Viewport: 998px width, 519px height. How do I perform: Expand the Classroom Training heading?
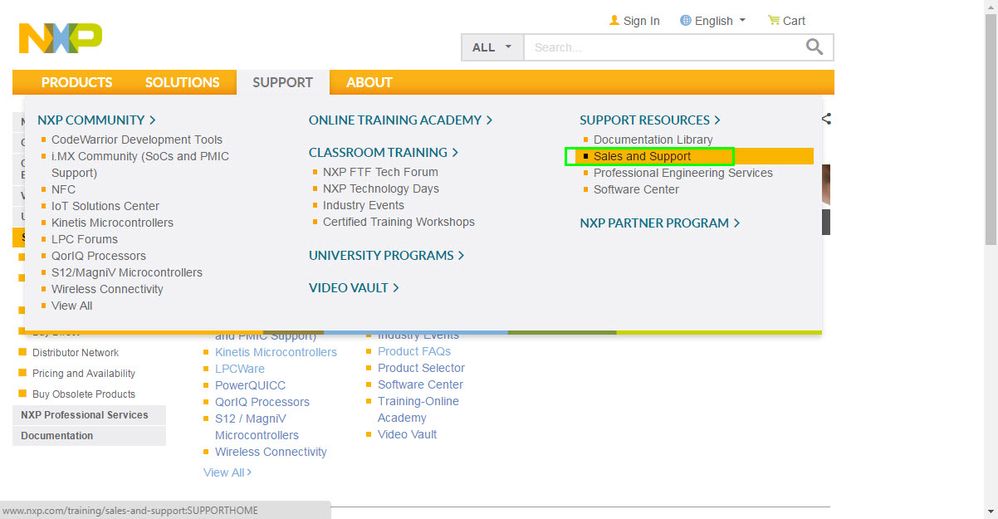point(383,152)
